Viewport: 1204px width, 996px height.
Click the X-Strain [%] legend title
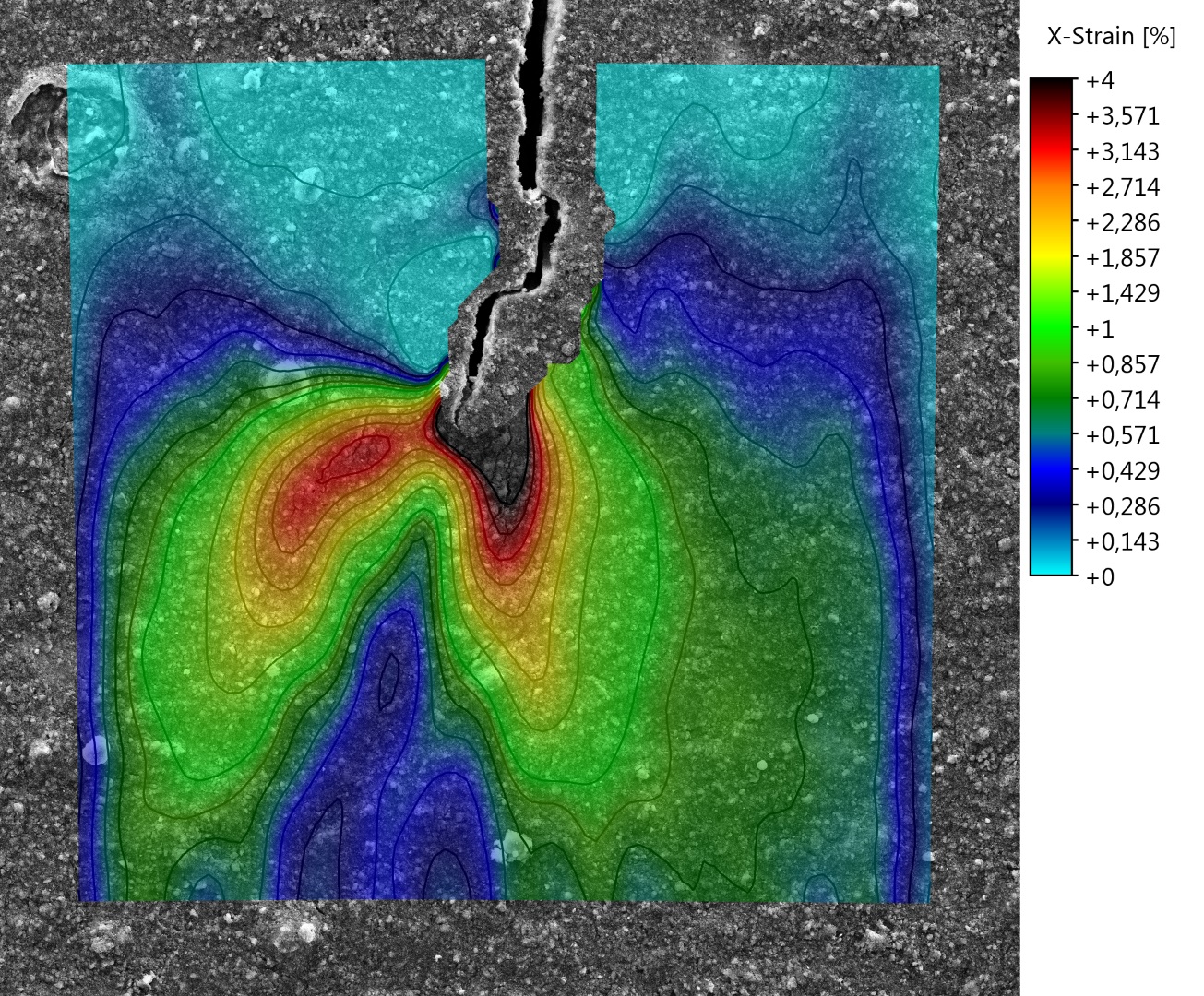coord(1111,37)
